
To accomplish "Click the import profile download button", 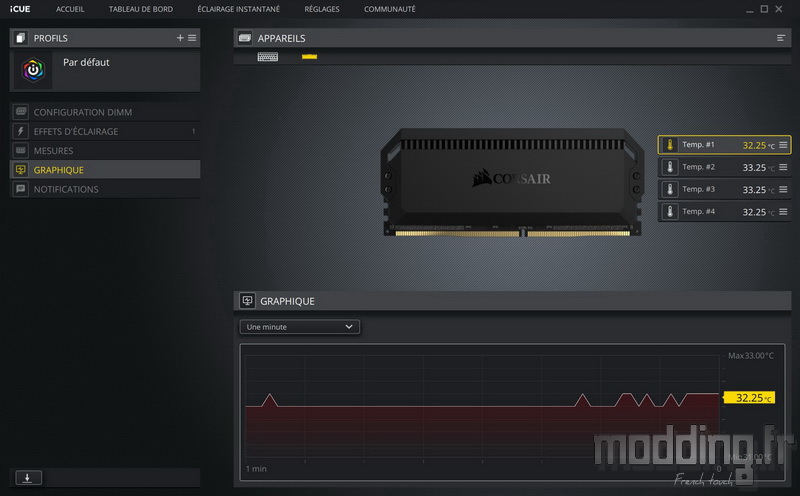I will tap(28, 478).
